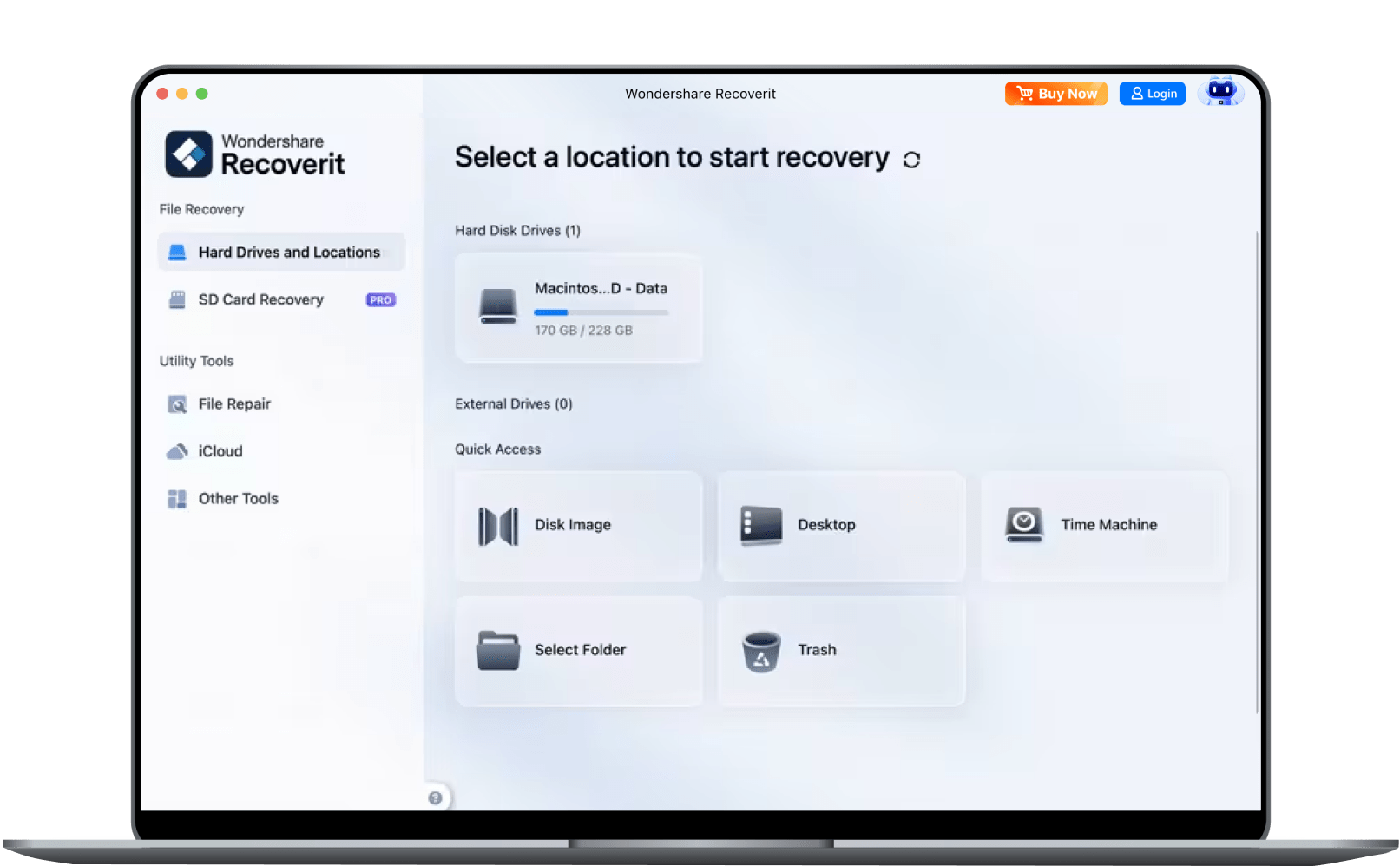1400x866 pixels.
Task: Click the vertical scrollbar on the right
Action: click(x=1257, y=473)
